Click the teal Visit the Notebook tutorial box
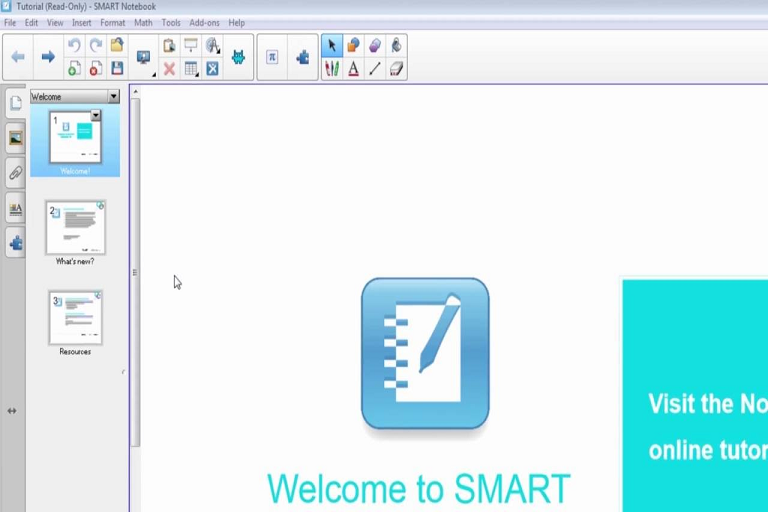 695,396
